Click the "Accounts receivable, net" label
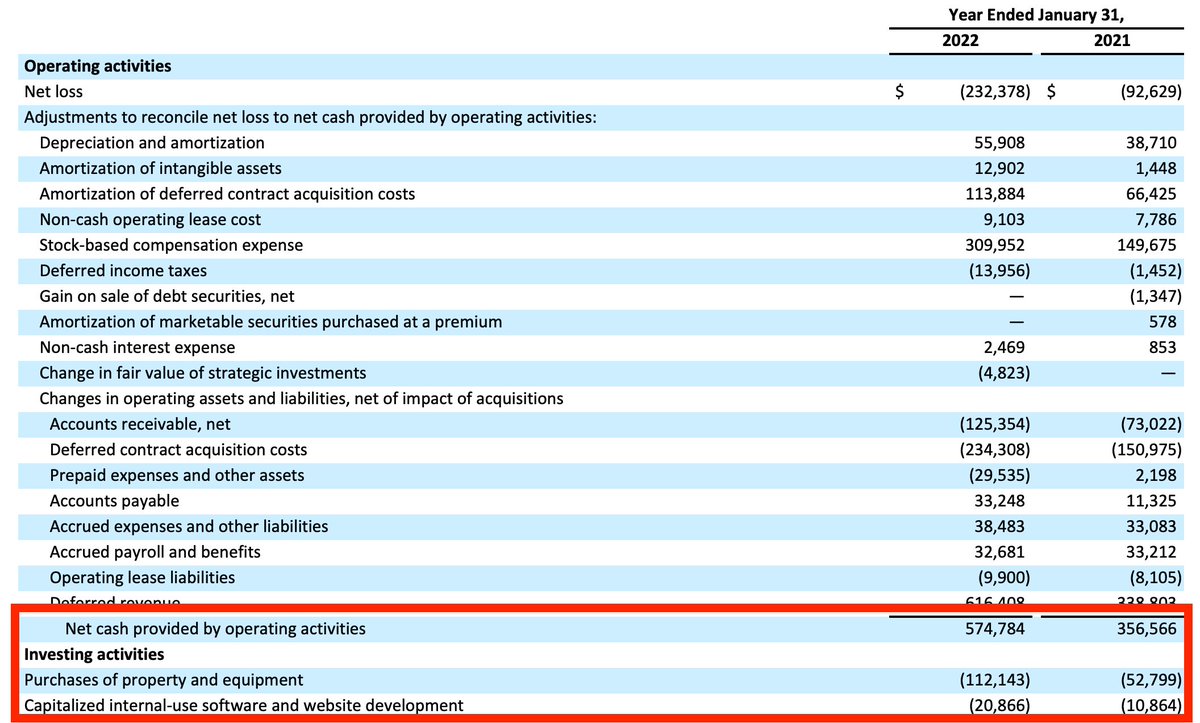Screen dimensions: 1200x723 140,424
